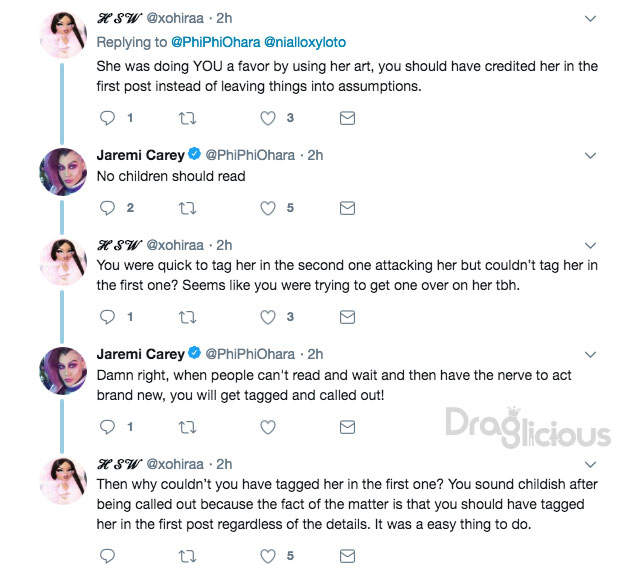The image size is (638, 573).
Task: Open more options for first @xohiraa tweet
Action: tap(590, 19)
